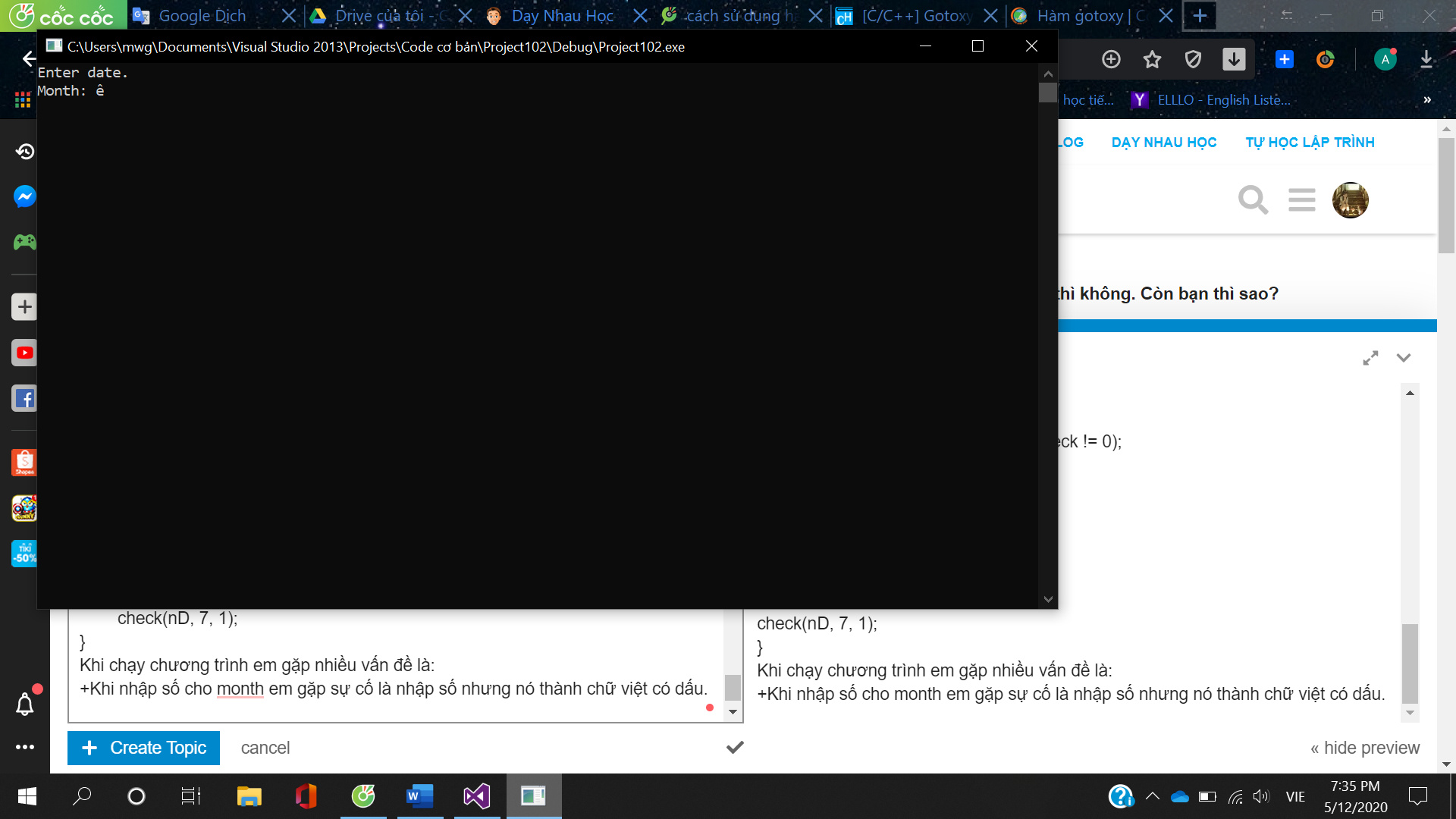Image resolution: width=1456 pixels, height=819 pixels.
Task: Expand the hidden bookmarks overflow chevron
Action: point(1426,100)
